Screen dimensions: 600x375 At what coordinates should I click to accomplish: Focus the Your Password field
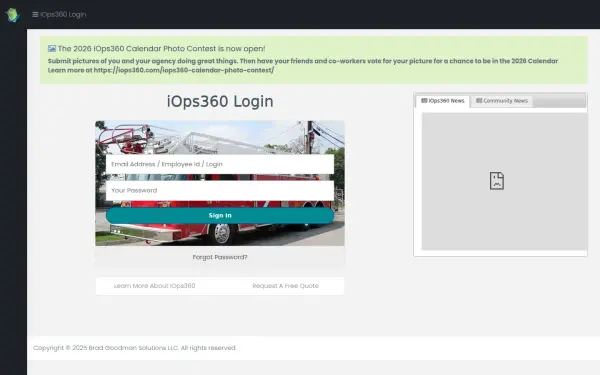pos(220,191)
